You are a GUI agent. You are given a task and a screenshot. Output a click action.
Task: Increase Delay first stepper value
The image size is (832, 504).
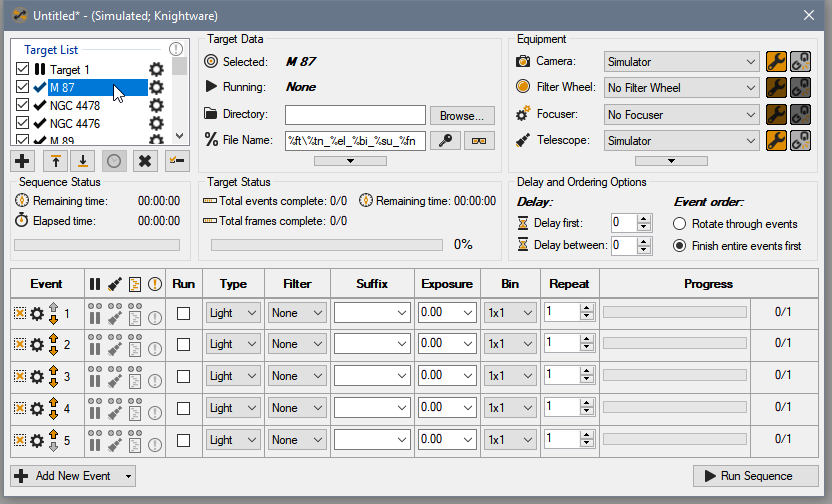tap(644, 219)
